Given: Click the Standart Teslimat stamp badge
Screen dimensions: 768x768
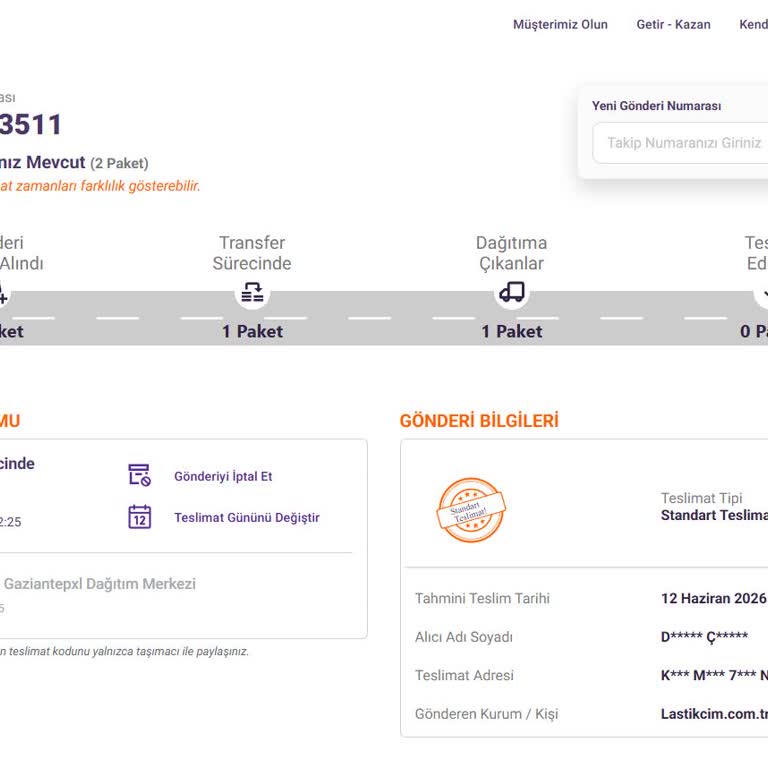Looking at the screenshot, I should [x=471, y=510].
